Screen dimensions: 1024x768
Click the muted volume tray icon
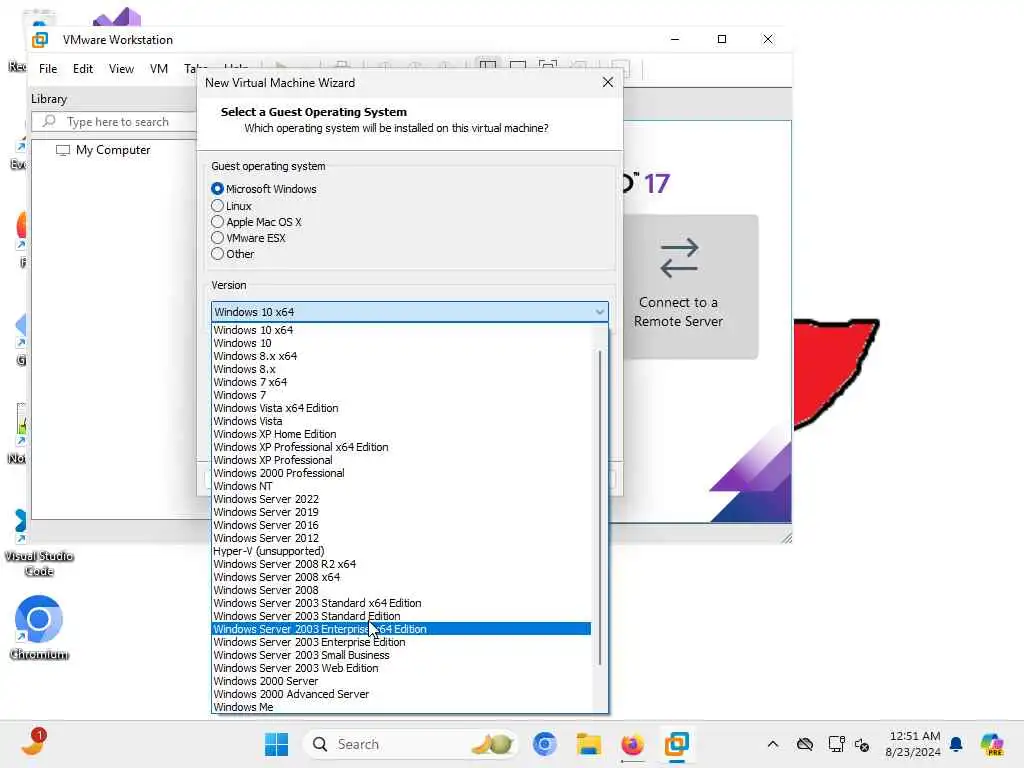862,745
